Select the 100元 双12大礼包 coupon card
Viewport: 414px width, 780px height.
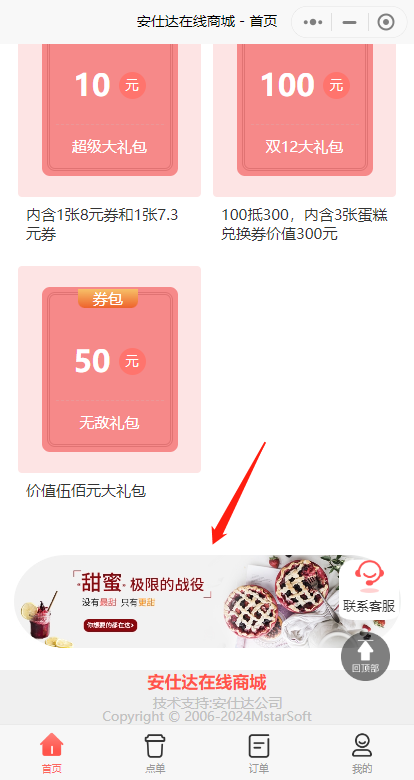[305, 109]
